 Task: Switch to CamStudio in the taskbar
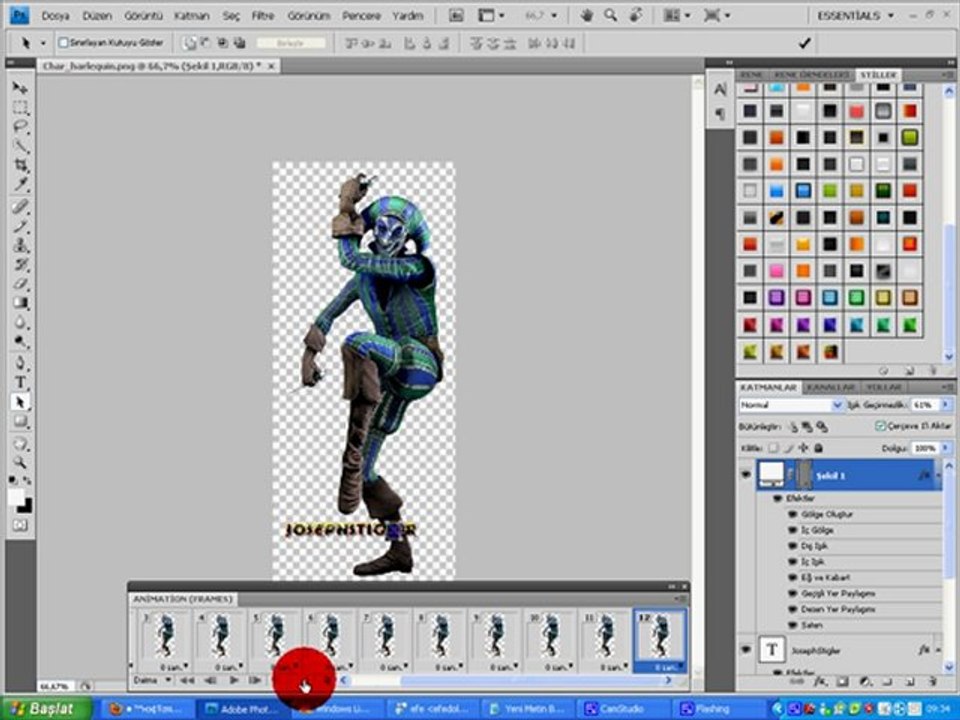[x=621, y=709]
